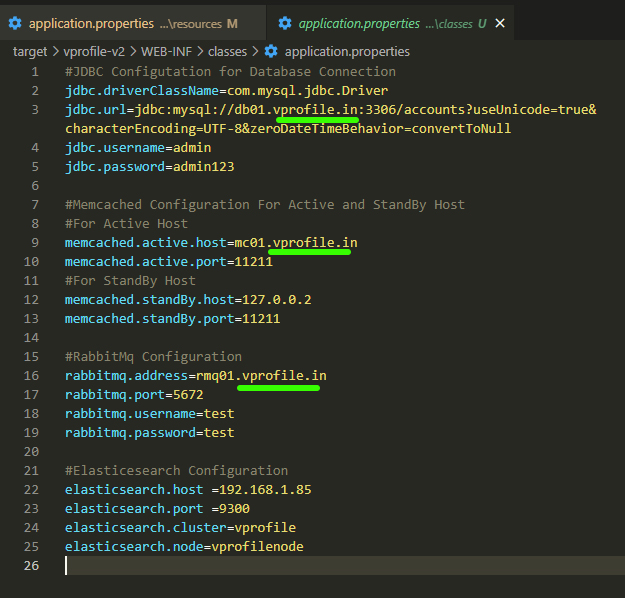Screen dimensions: 625x598
Task: Click 'jdbc.url' property key
Action: tap(96, 110)
